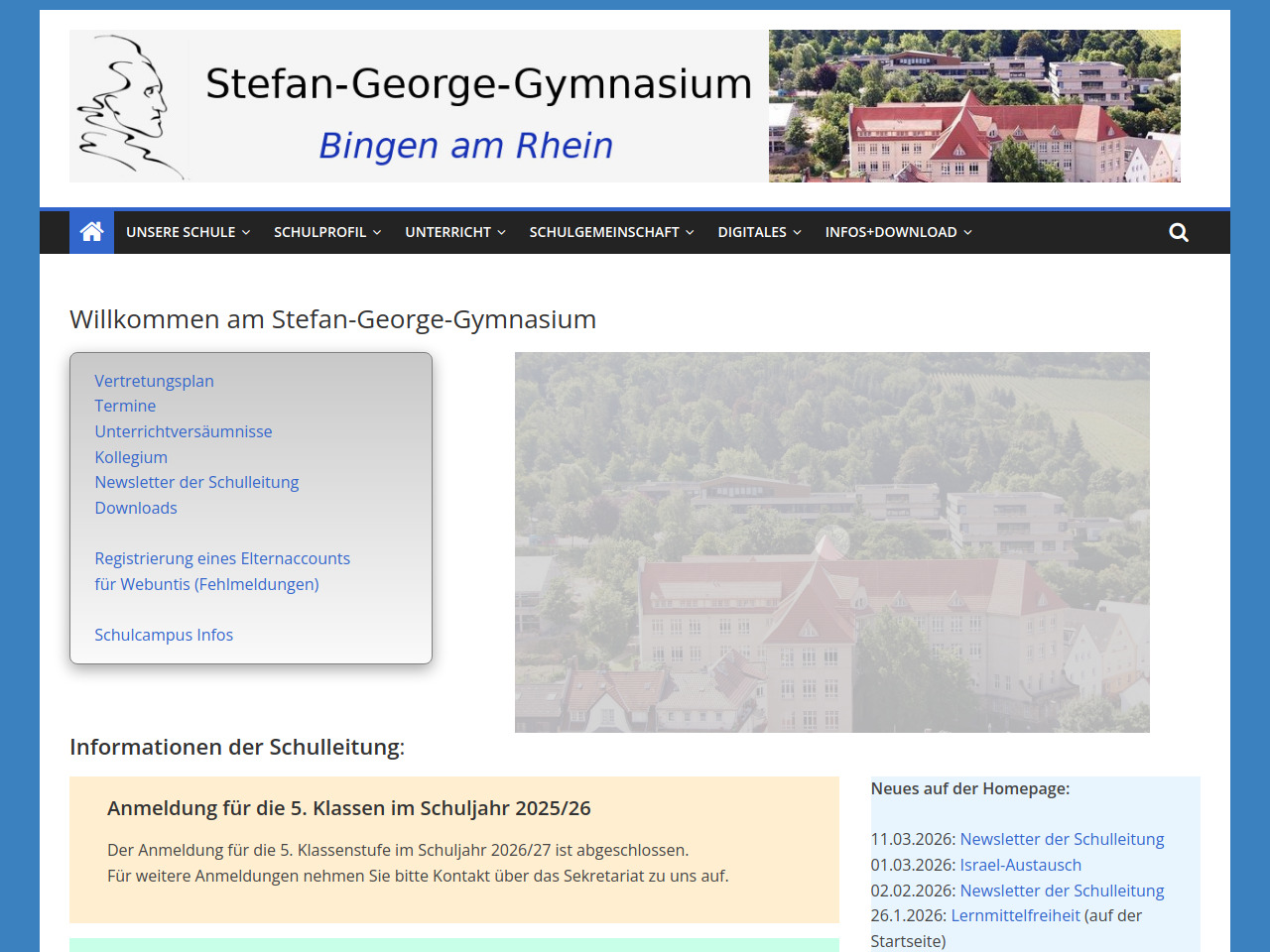Screen dimensions: 1270x952
Task: Go to the Termine link
Action: point(125,406)
